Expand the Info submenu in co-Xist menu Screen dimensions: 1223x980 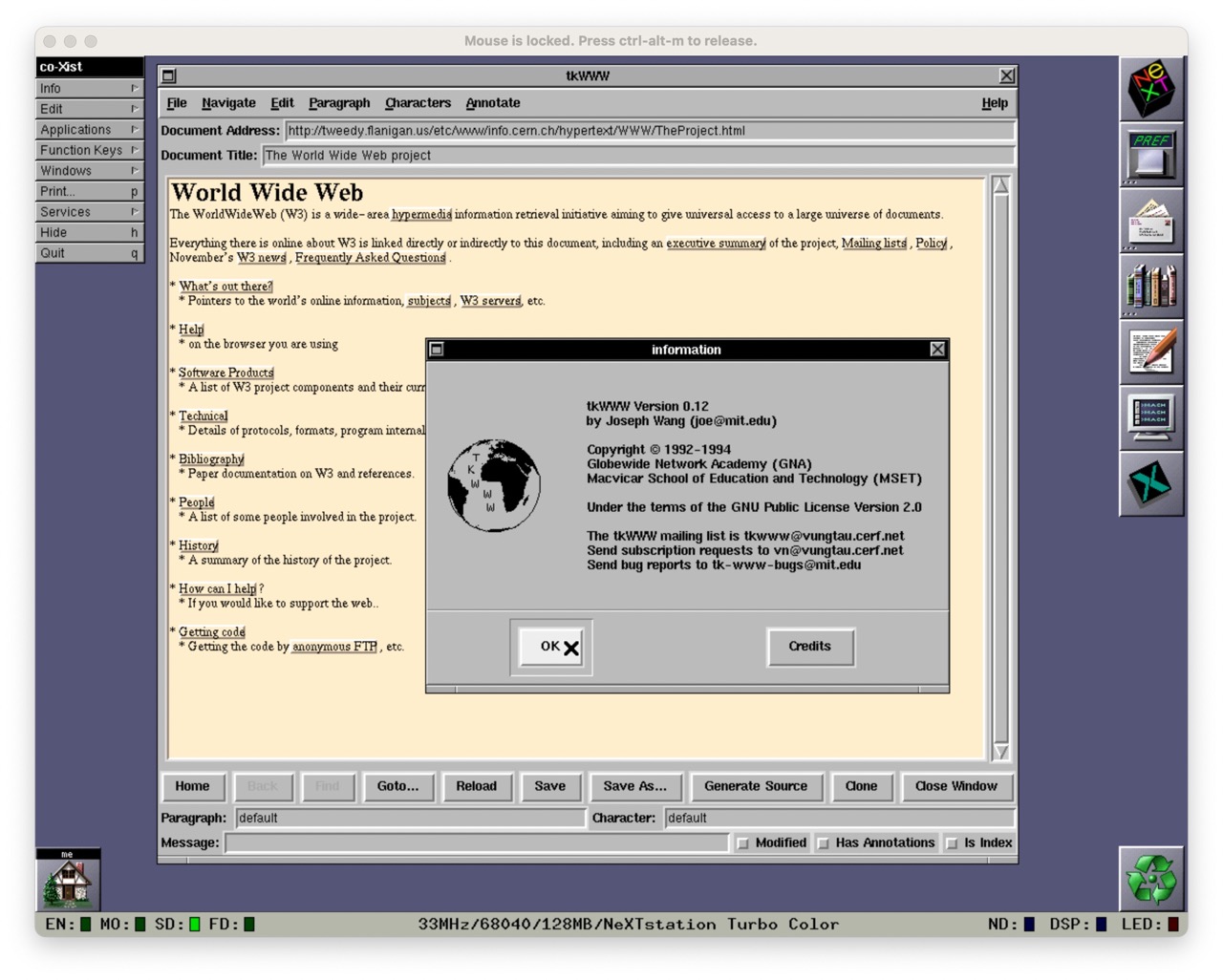tap(89, 89)
